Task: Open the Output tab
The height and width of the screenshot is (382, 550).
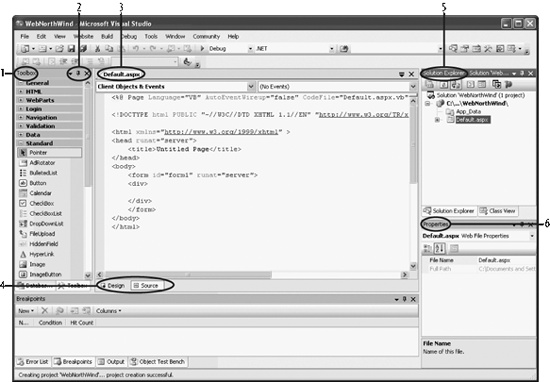Action: tap(111, 362)
